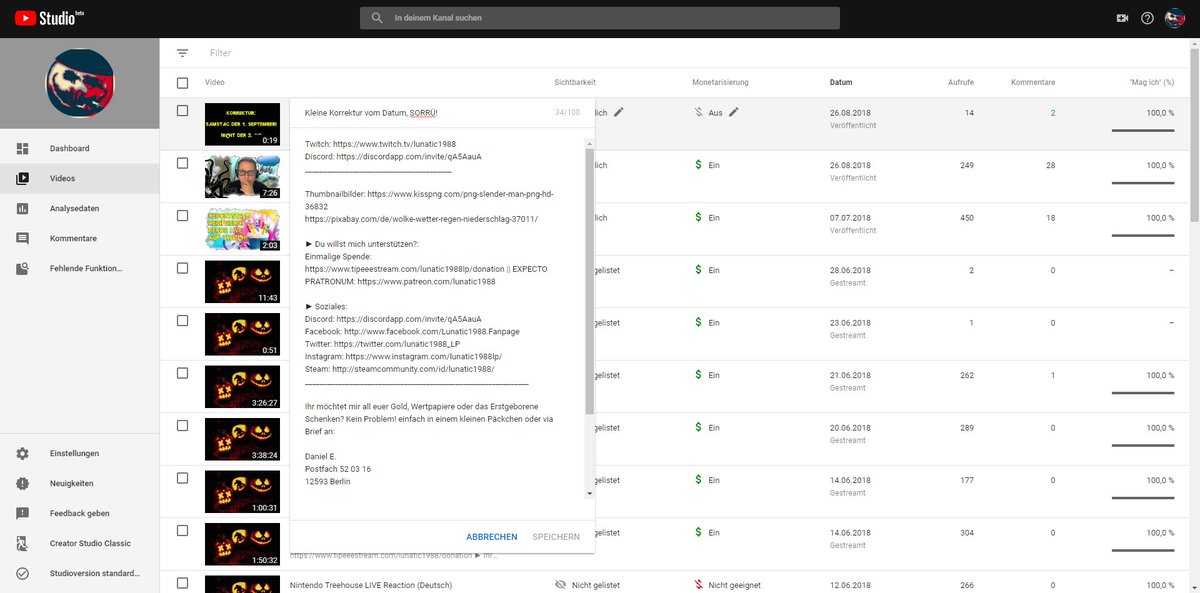Click the Feedback geben icon
Screen dimensions: 1200x593
pos(23,513)
